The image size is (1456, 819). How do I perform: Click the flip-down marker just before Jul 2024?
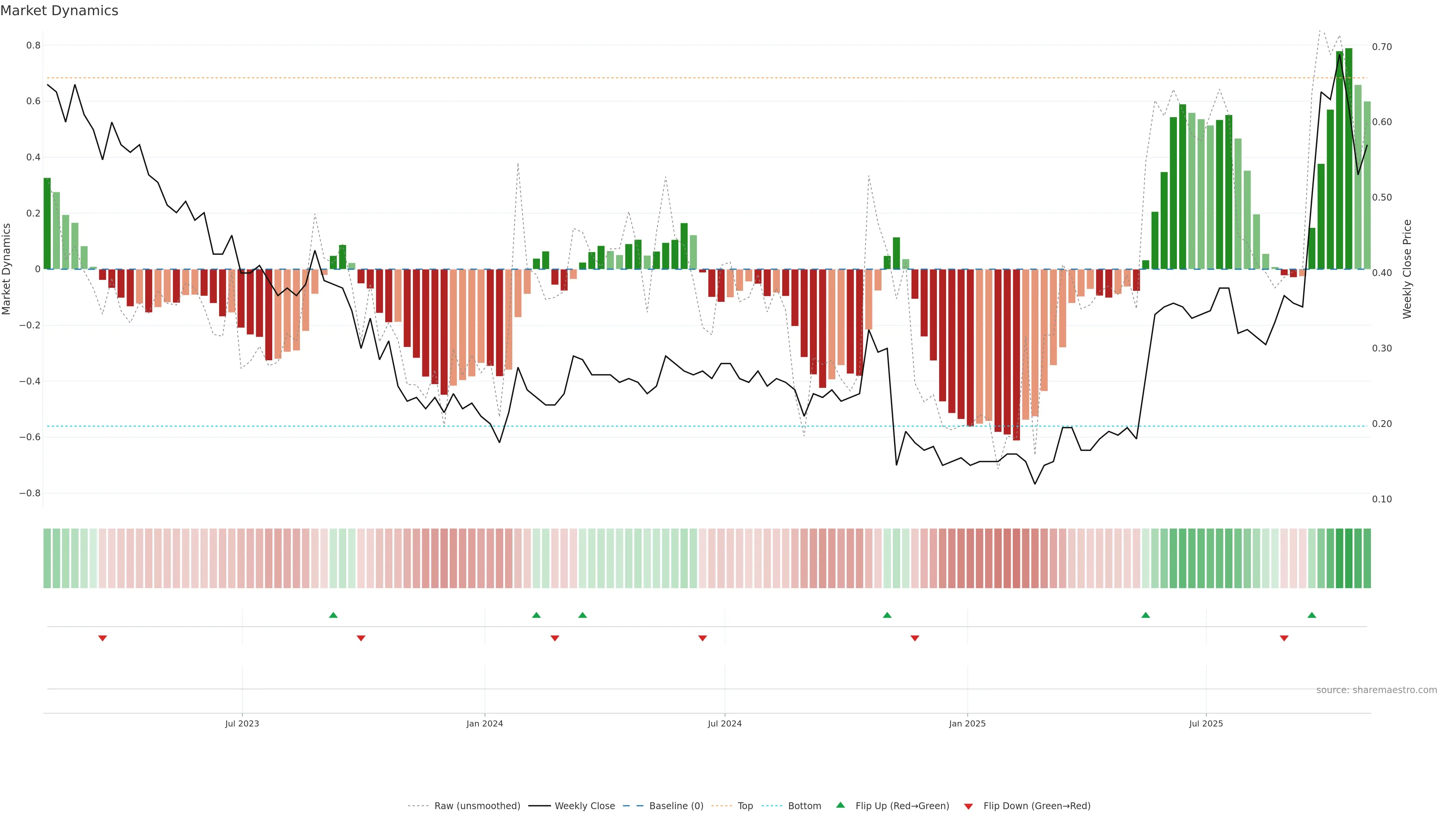pyautogui.click(x=702, y=638)
